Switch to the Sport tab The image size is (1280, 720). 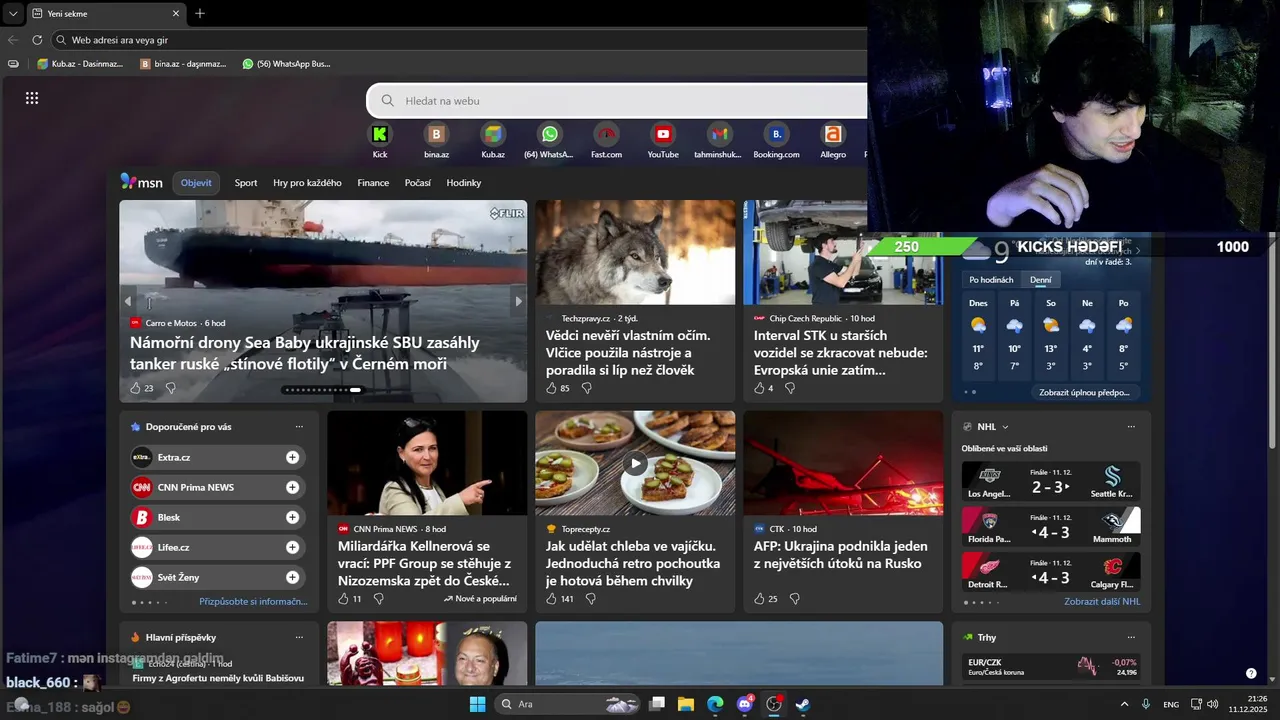point(246,183)
